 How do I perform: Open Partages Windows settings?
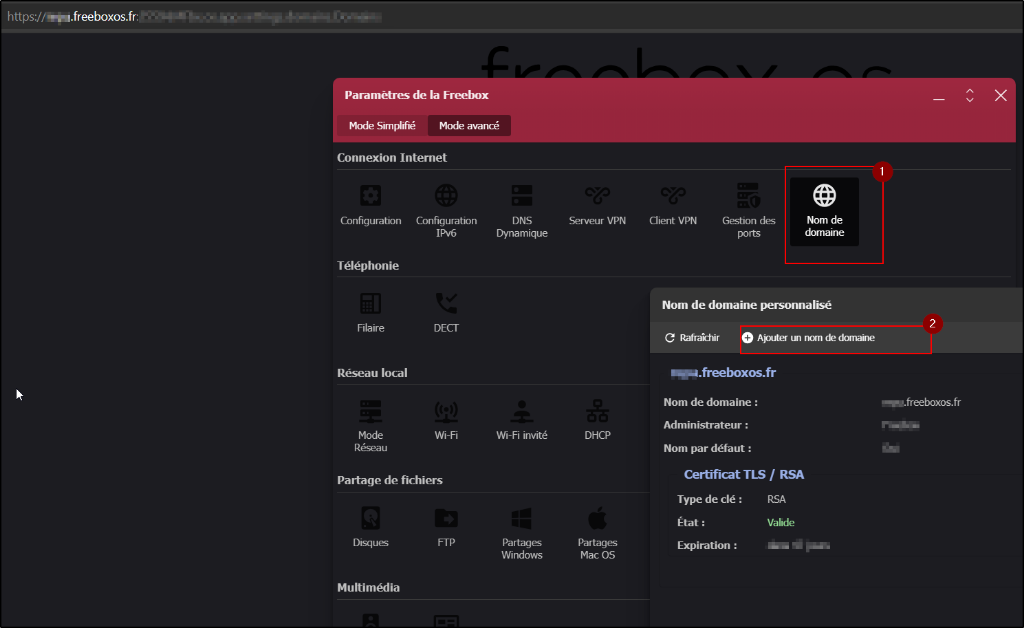(522, 533)
